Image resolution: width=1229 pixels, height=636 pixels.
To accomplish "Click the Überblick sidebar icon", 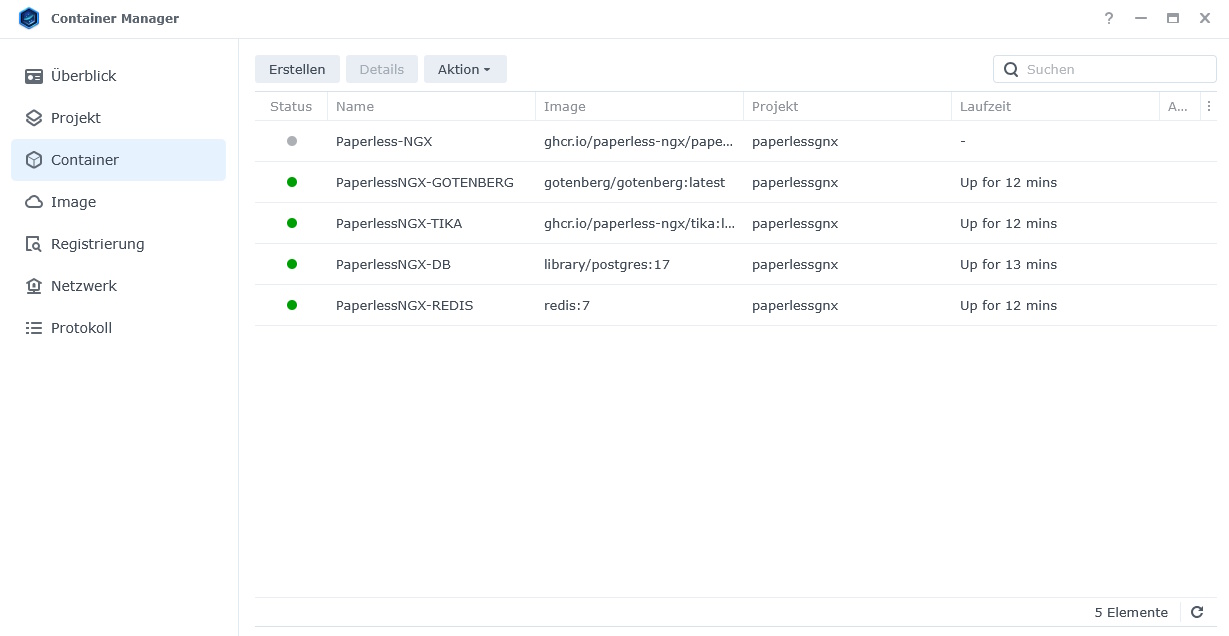I will click(34, 76).
